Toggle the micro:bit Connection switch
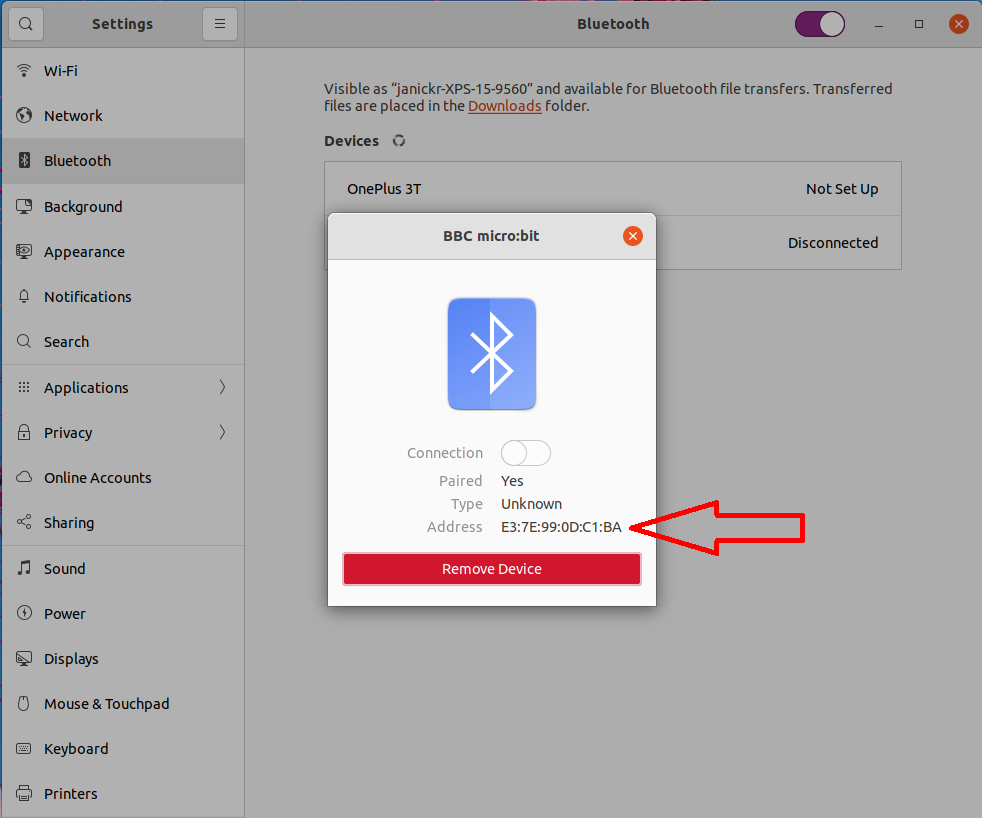 tap(525, 453)
